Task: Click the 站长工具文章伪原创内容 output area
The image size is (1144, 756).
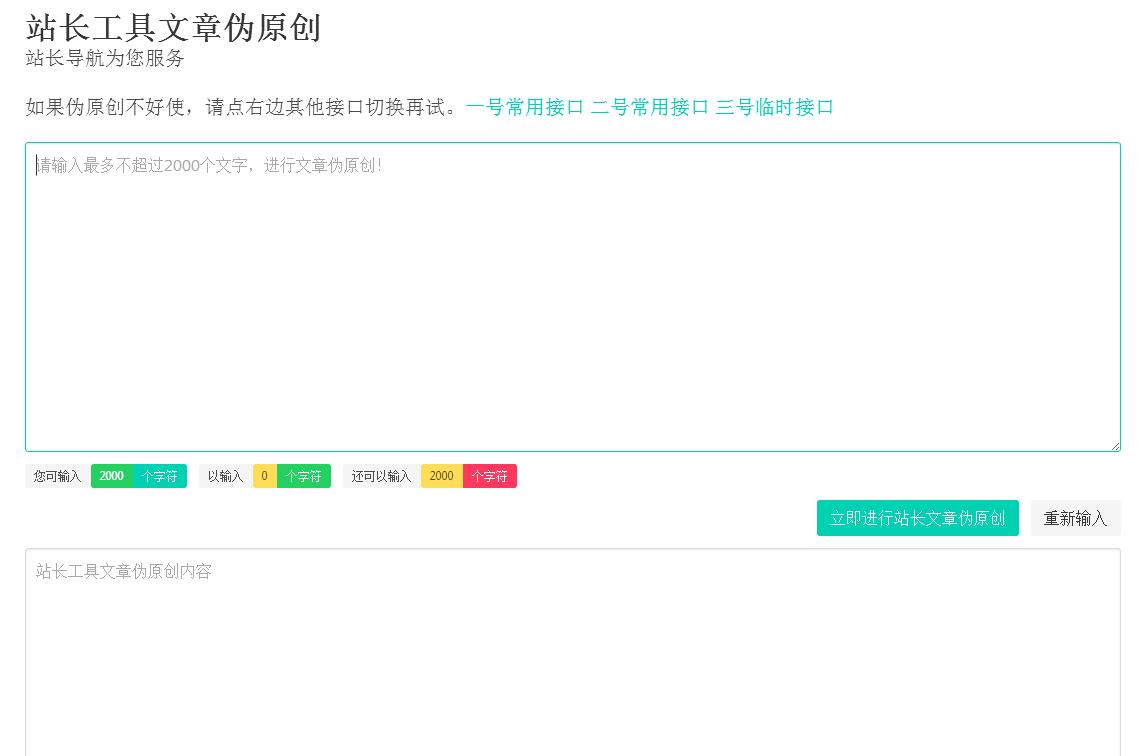Action: pos(572,650)
